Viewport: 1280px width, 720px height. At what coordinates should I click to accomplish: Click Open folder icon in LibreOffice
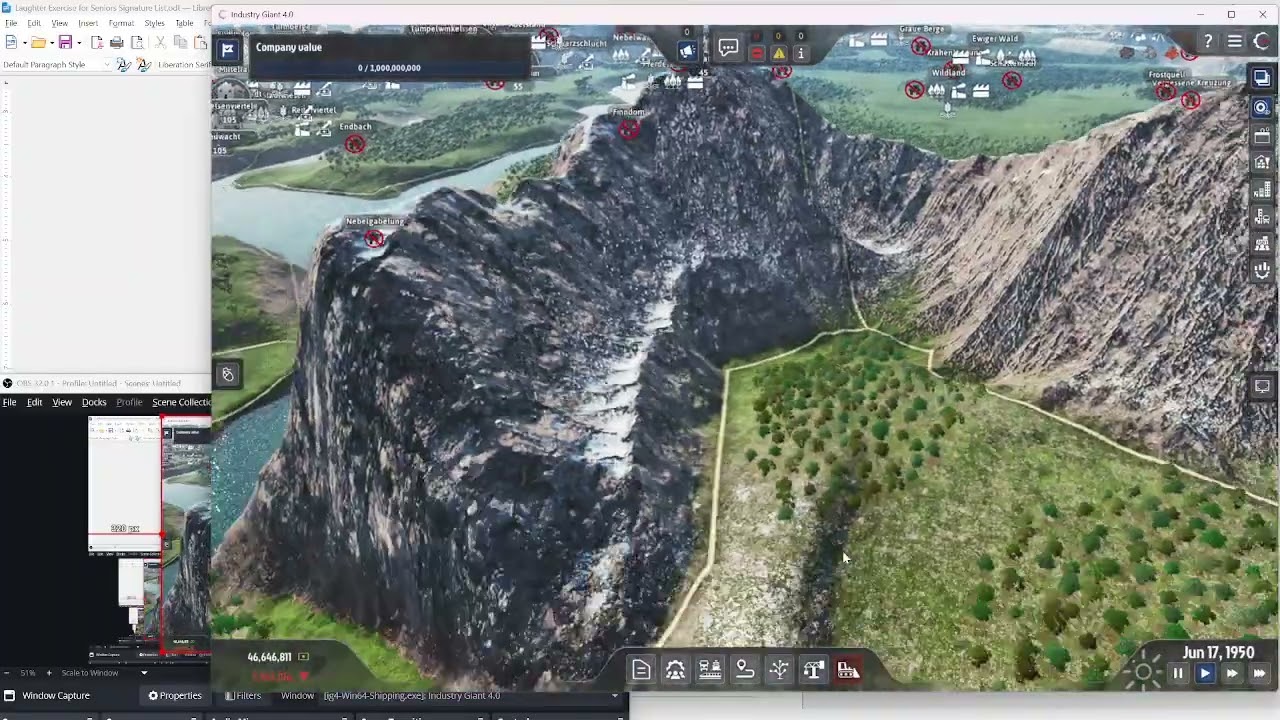(x=38, y=42)
